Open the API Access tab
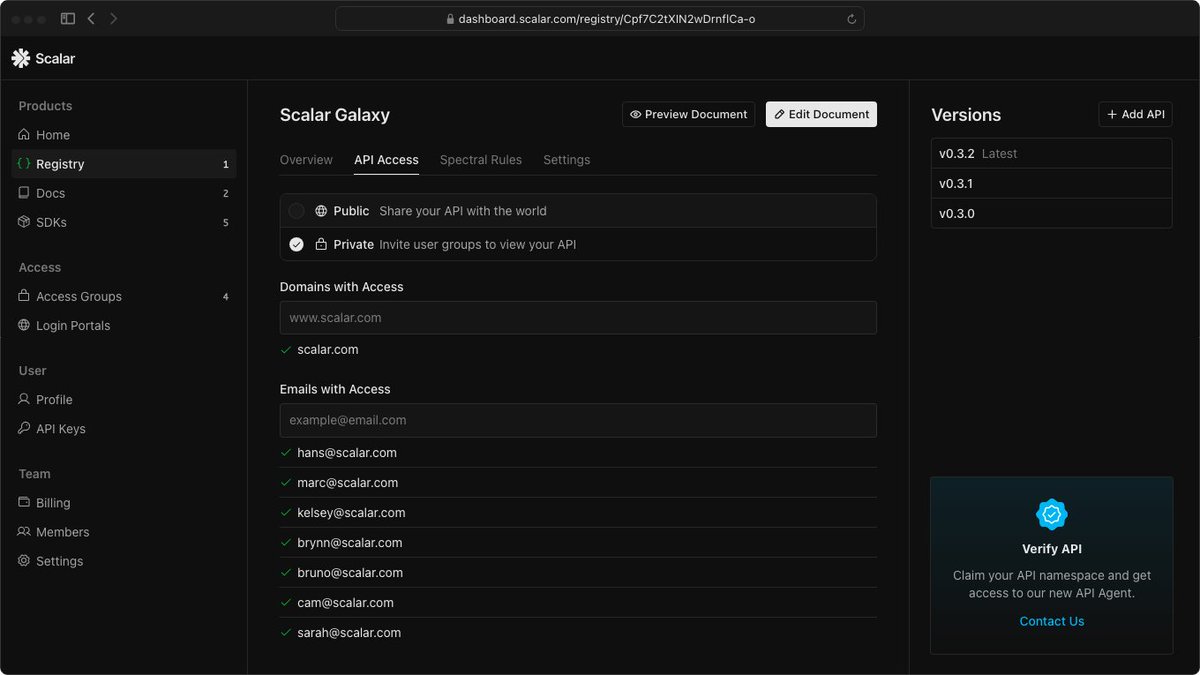This screenshot has width=1200, height=675. (386, 160)
